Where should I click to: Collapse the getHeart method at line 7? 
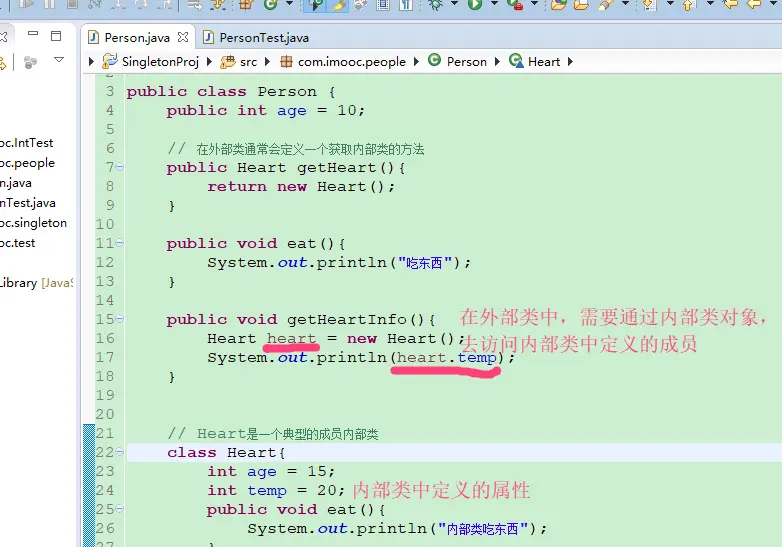120,168
